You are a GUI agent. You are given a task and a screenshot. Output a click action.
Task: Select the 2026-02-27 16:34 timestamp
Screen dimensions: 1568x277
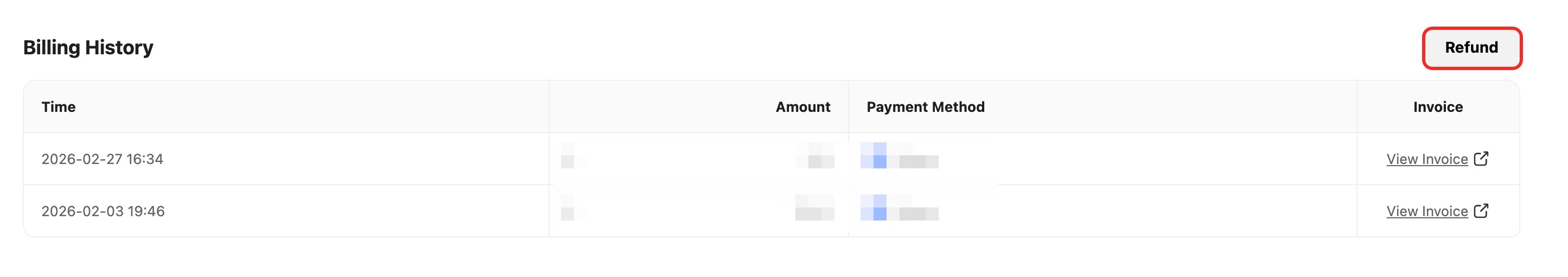(102, 159)
